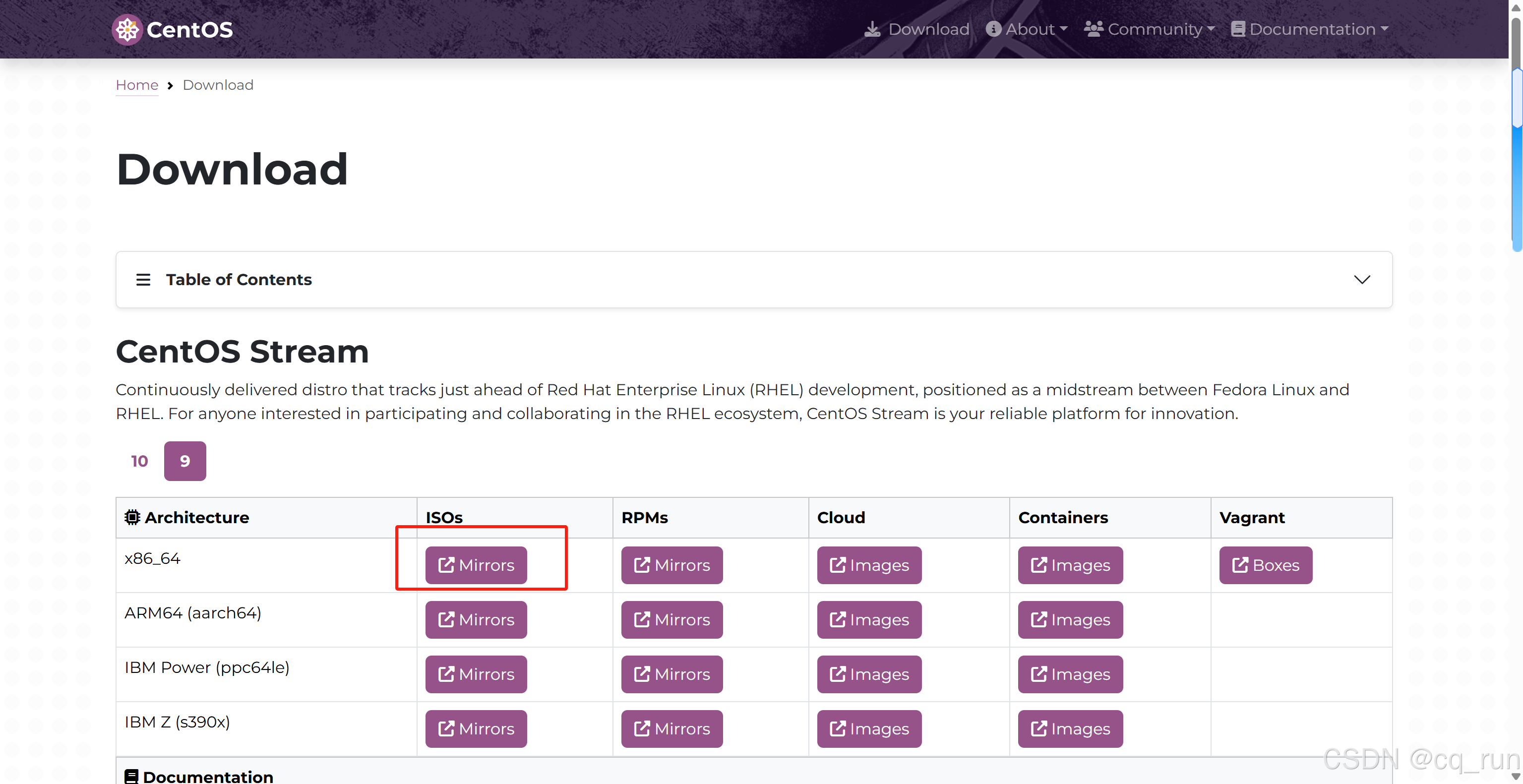Click the book icon beside navbar Documentation
Viewport: 1523px width, 784px height.
[1238, 29]
